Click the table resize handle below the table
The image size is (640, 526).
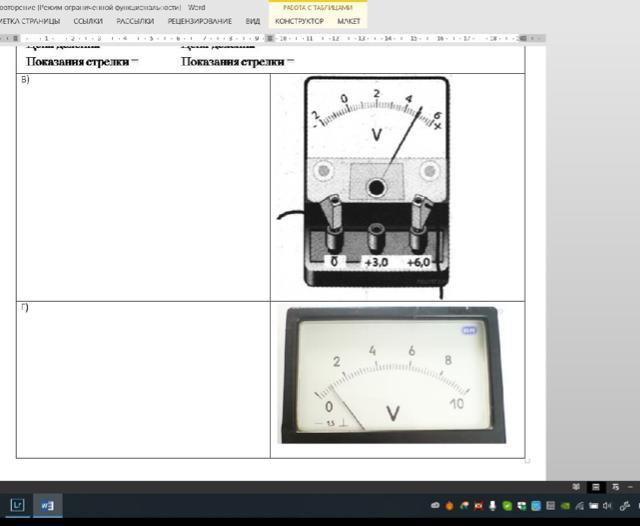click(527, 461)
